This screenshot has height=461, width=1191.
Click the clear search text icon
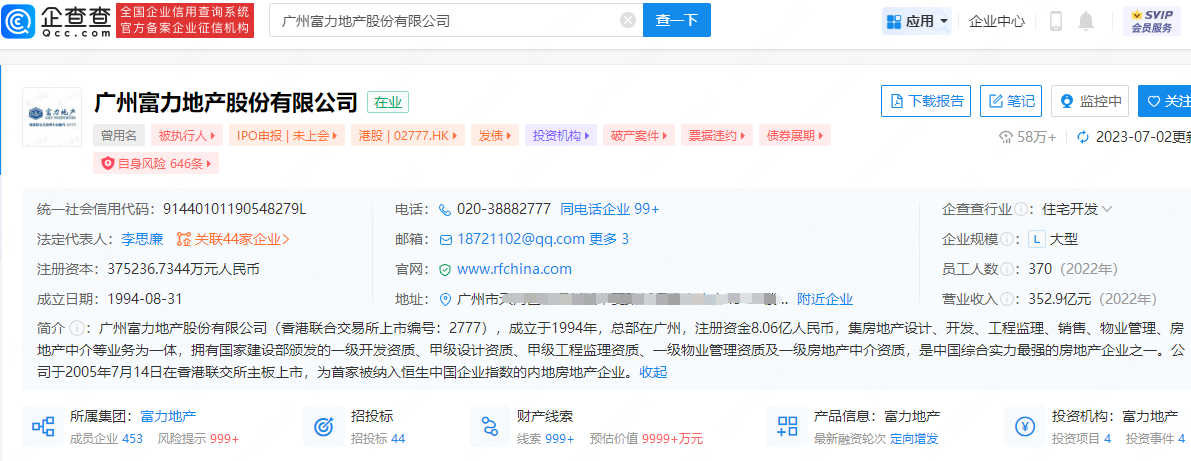click(x=627, y=20)
